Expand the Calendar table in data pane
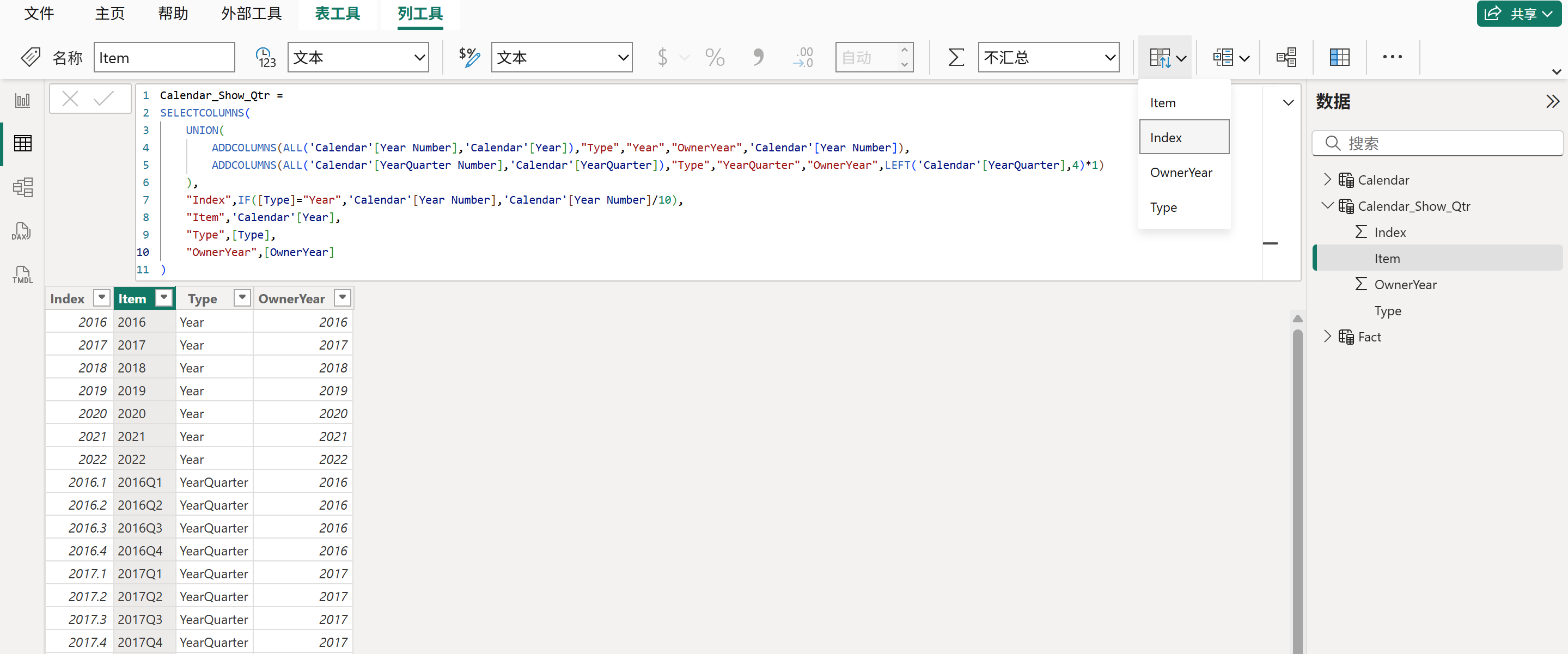Image resolution: width=1568 pixels, height=654 pixels. (x=1328, y=180)
